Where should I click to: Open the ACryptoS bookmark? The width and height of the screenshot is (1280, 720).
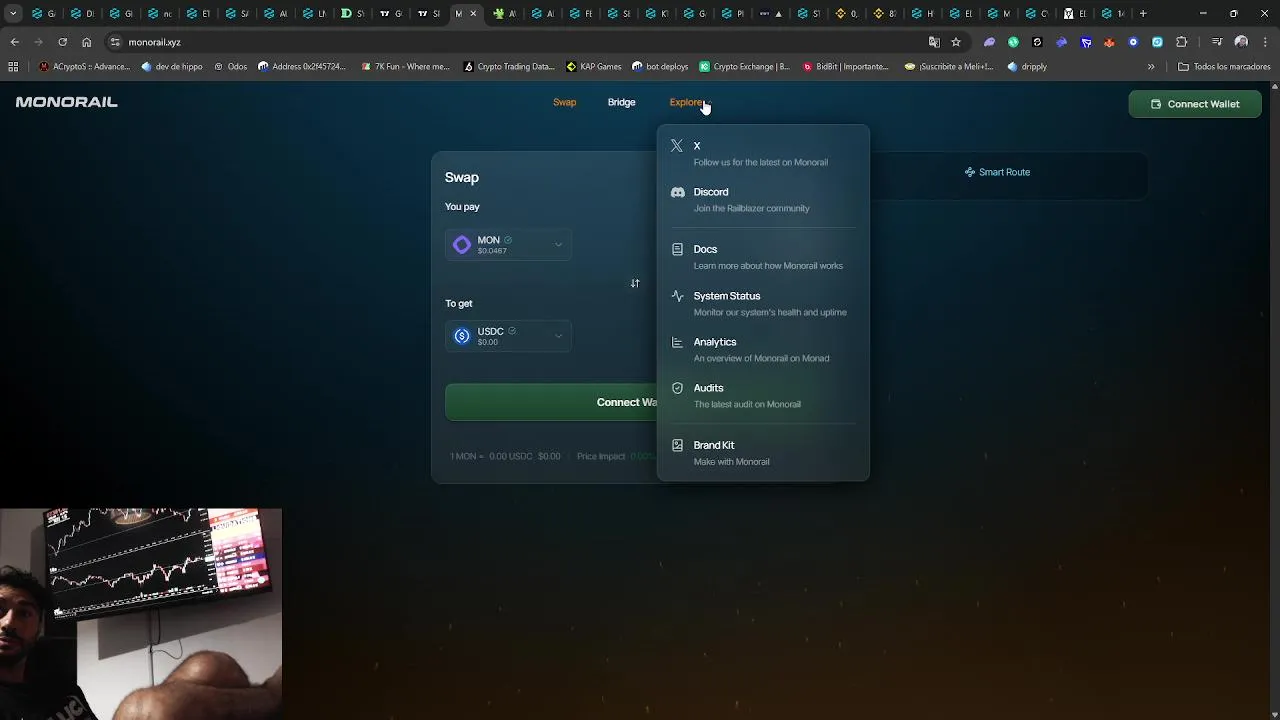(x=84, y=67)
